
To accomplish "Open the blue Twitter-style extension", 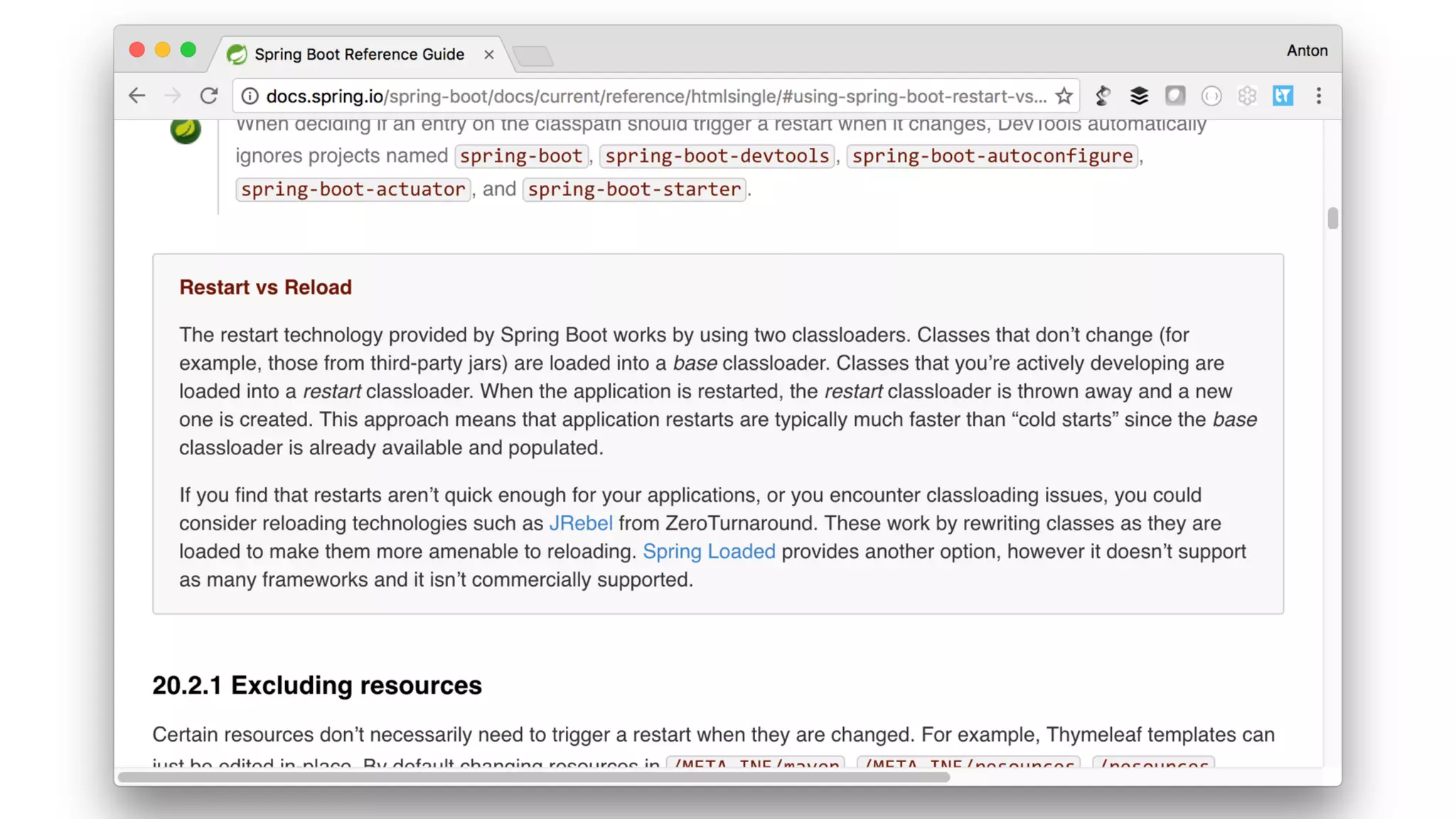I will 1283,96.
